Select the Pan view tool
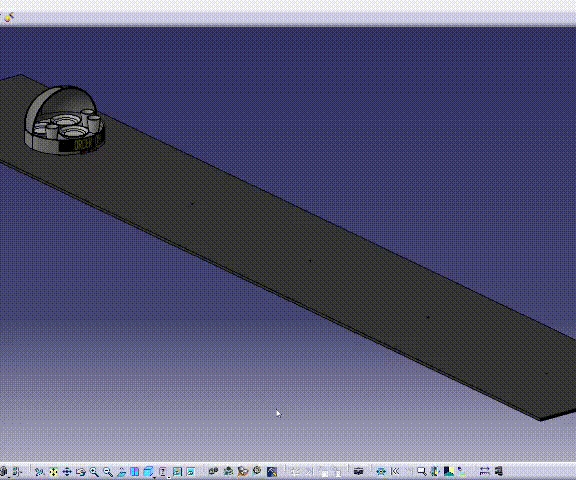This screenshot has height=480, width=576. (x=67, y=472)
